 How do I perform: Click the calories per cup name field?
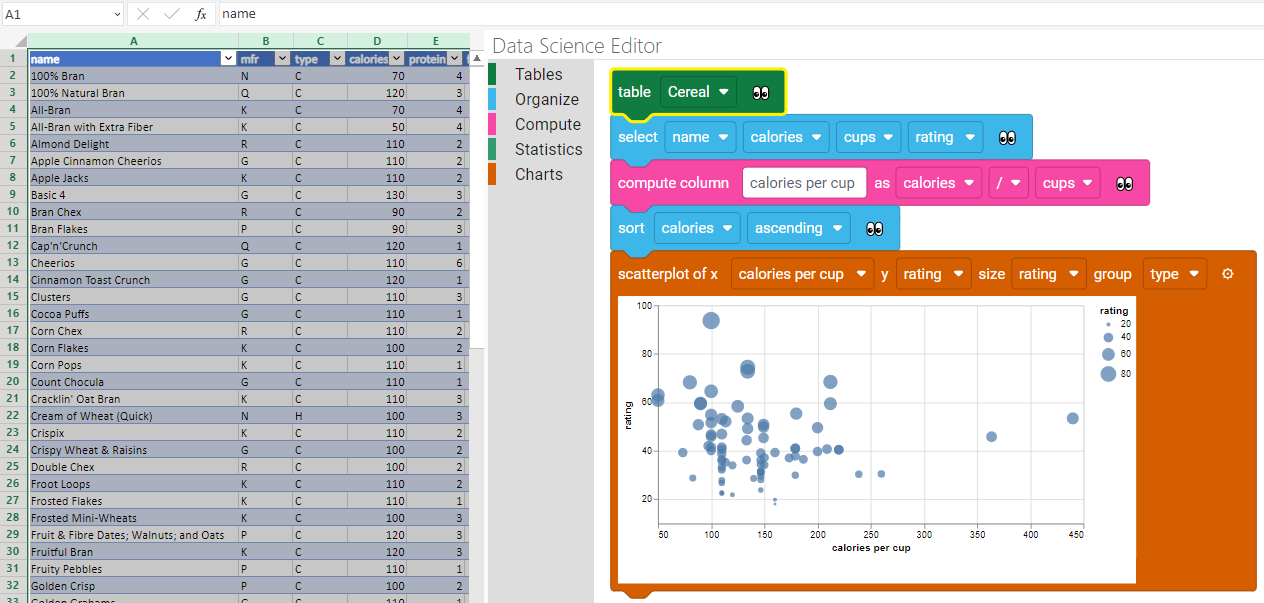(803, 183)
